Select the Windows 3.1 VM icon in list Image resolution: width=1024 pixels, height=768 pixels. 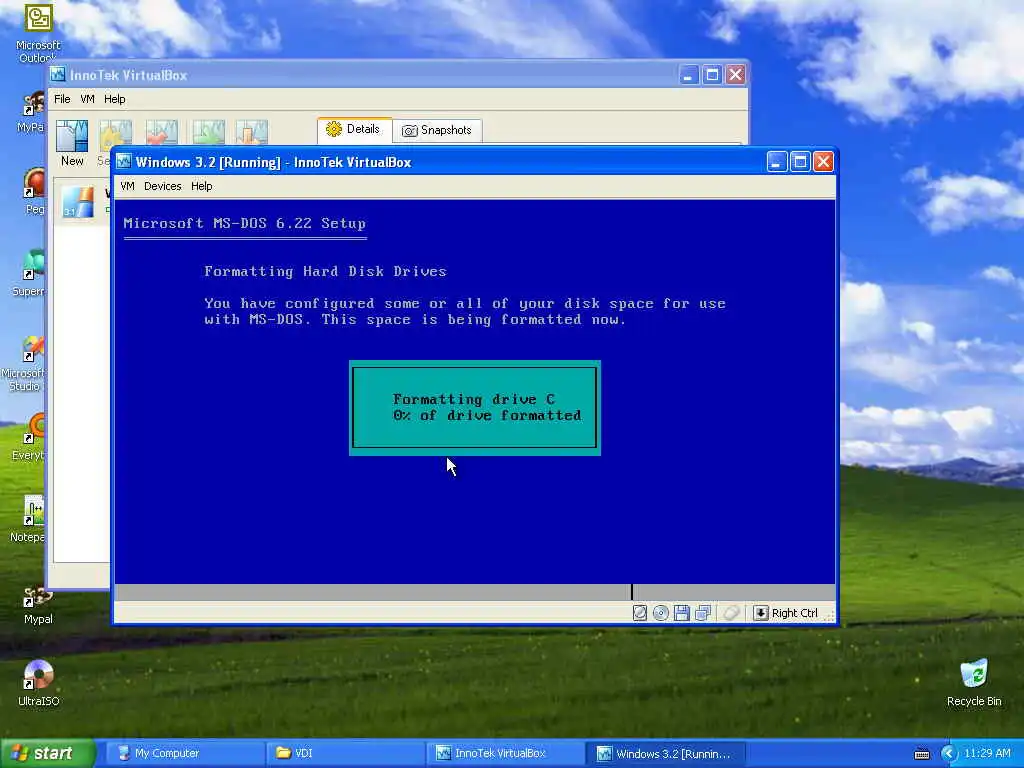click(78, 202)
